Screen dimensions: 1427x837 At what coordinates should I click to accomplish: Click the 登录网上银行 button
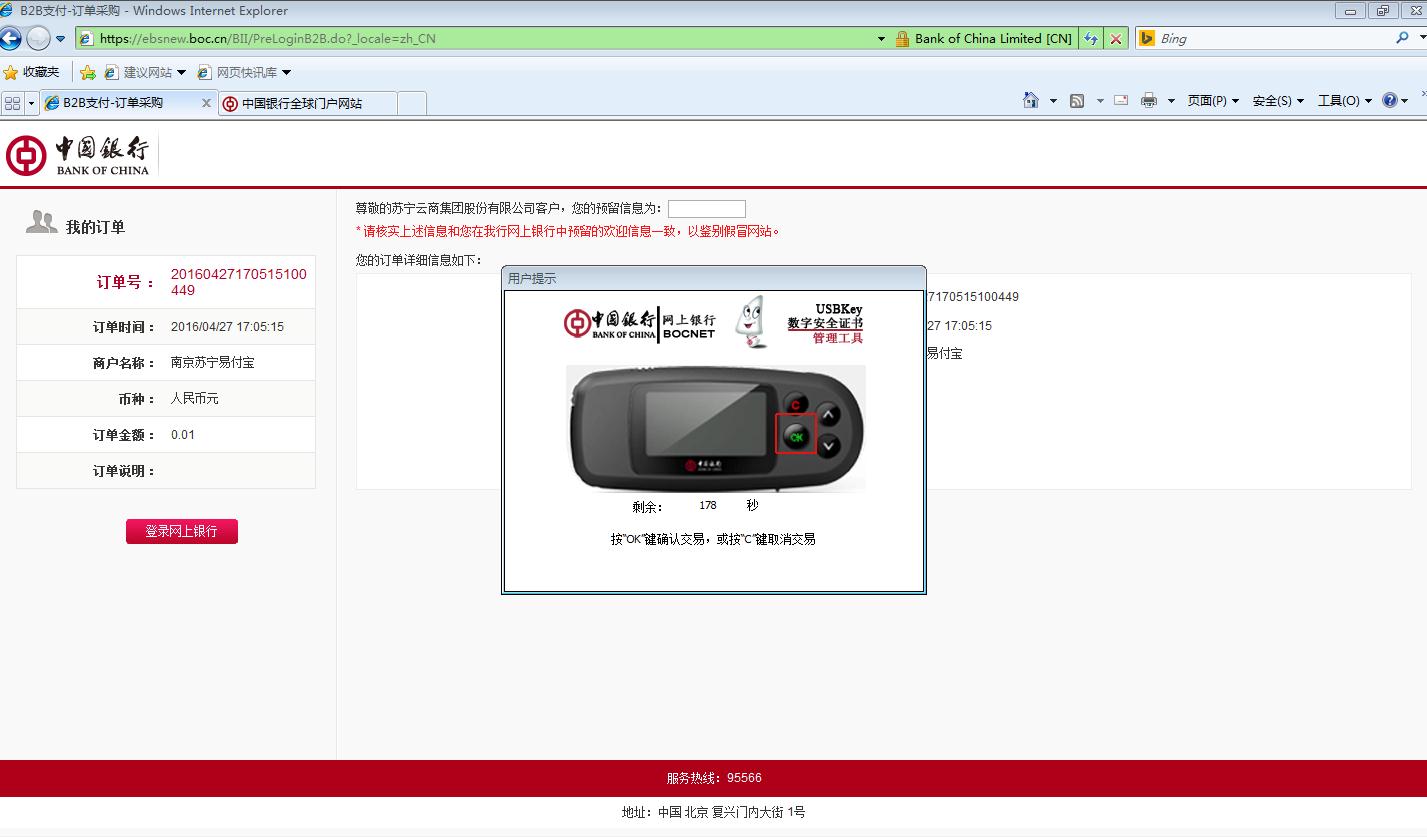[181, 531]
